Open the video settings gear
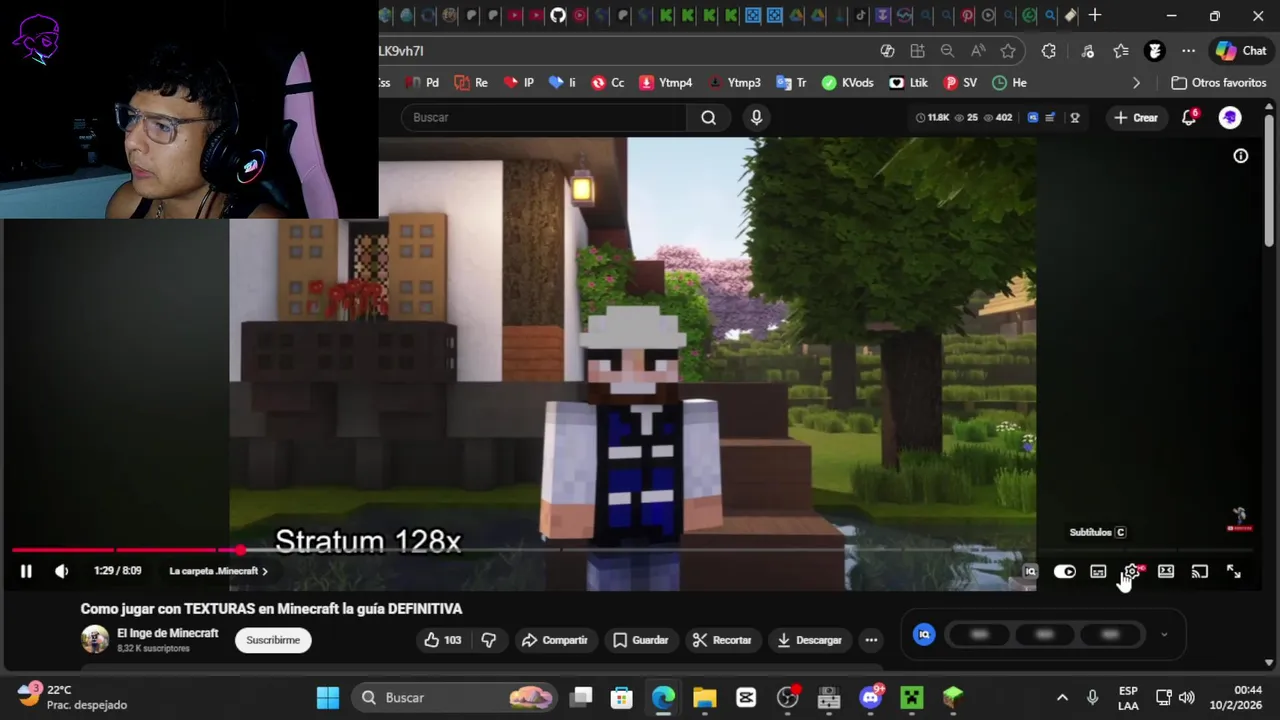 (x=1132, y=571)
